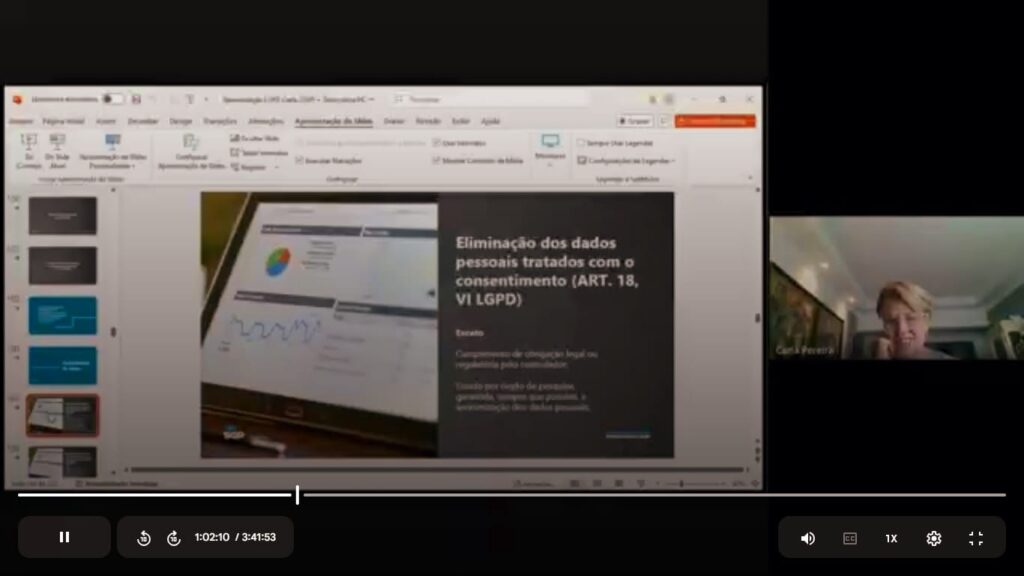The image size is (1024, 576).
Task: Click the Exceto subtitle text on slide
Action: tap(470, 333)
